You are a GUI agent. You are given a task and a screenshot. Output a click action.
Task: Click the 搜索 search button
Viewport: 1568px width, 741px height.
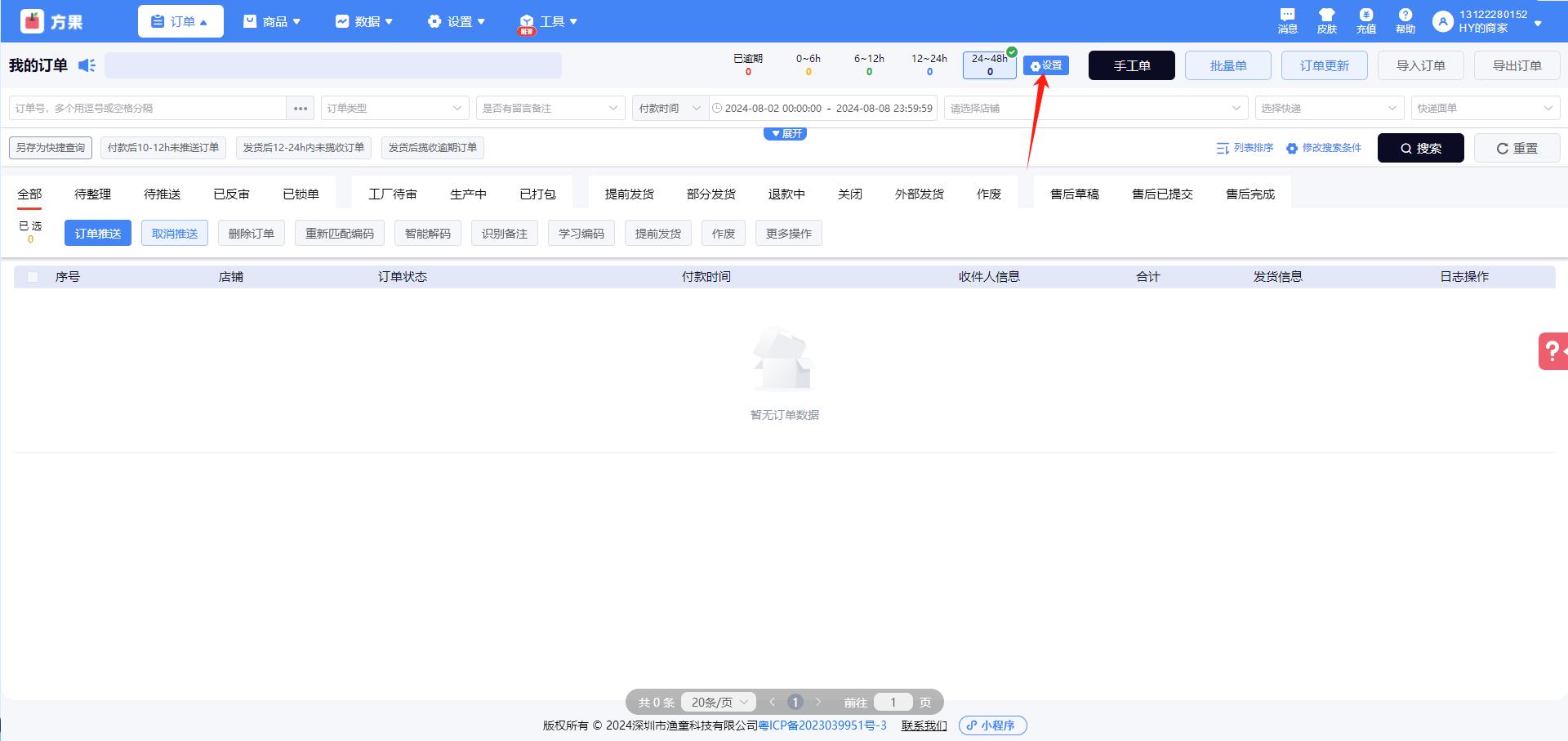pos(1421,148)
